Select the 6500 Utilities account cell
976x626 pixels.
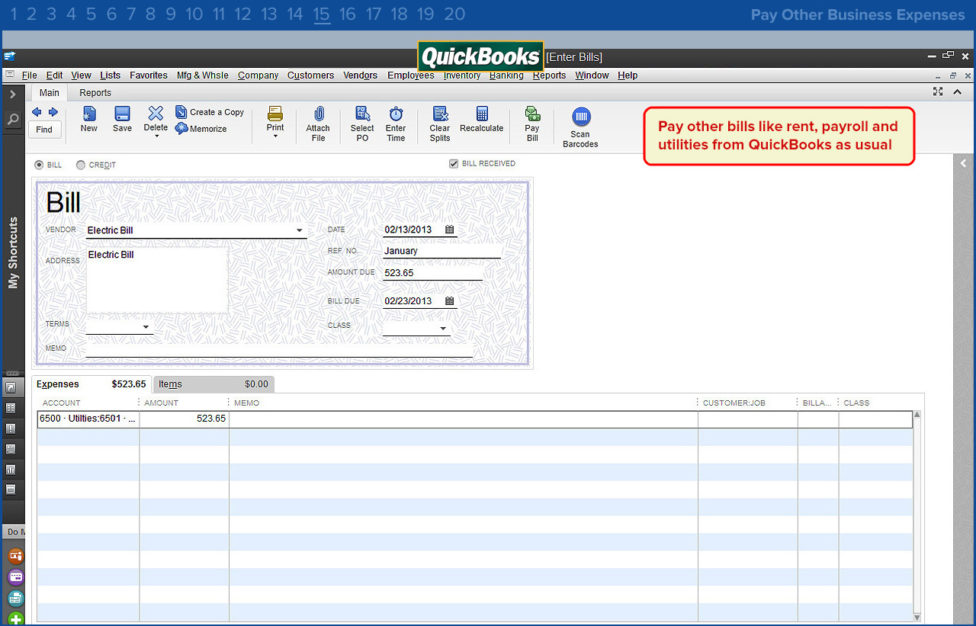(88, 419)
